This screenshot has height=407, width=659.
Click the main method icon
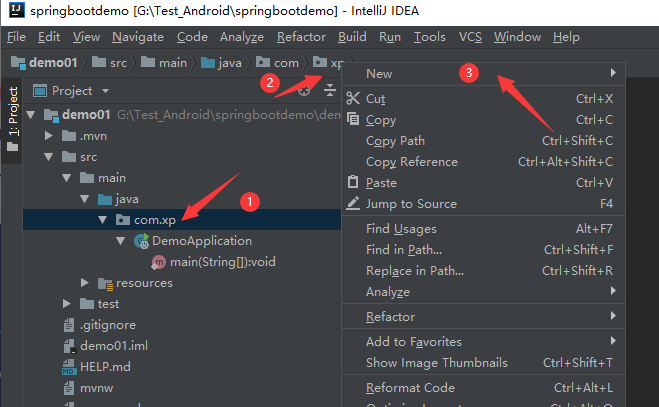[x=158, y=262]
